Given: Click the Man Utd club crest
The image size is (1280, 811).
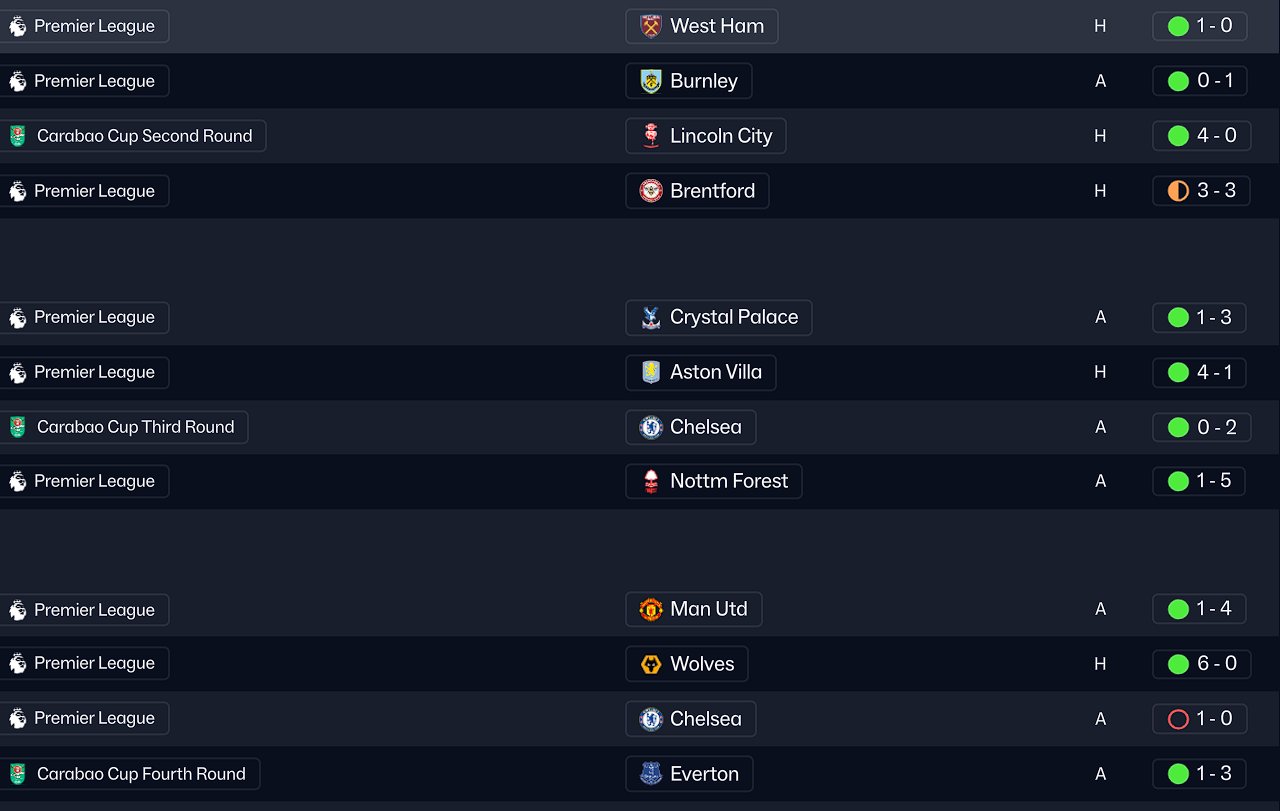Looking at the screenshot, I should pyautogui.click(x=651, y=609).
